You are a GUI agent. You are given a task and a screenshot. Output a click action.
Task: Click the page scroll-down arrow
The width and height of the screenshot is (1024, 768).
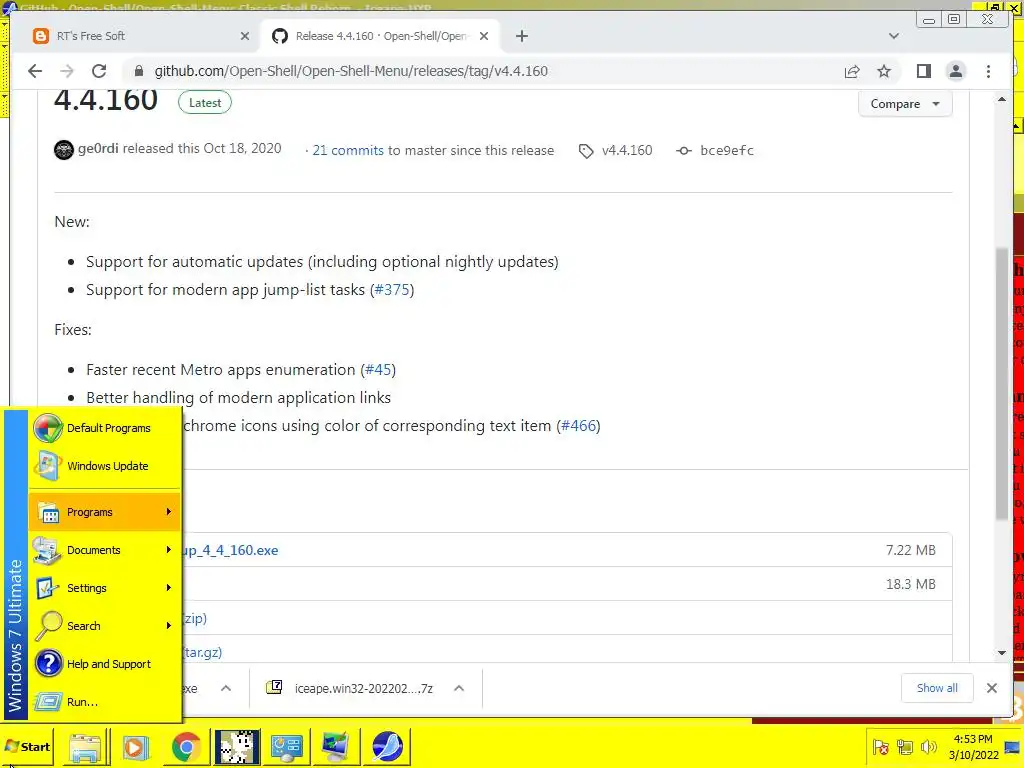click(1002, 652)
